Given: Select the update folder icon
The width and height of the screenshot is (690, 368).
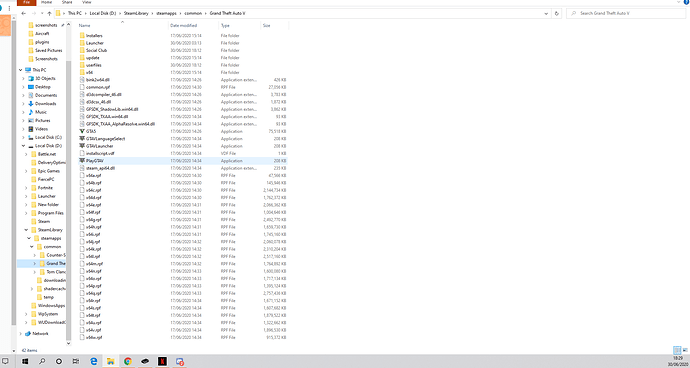Looking at the screenshot, I should [82, 58].
